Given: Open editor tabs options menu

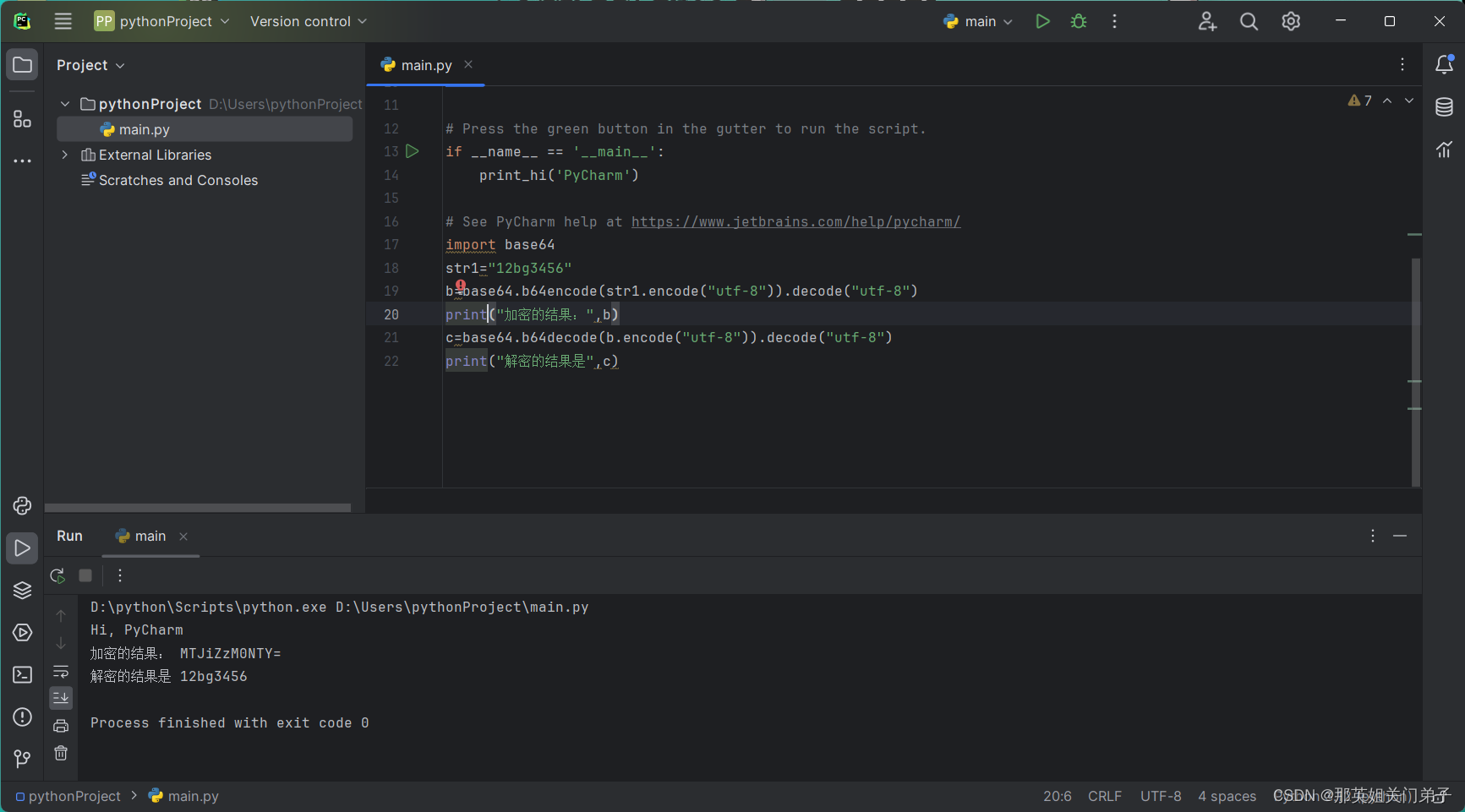Looking at the screenshot, I should pyautogui.click(x=1402, y=64).
